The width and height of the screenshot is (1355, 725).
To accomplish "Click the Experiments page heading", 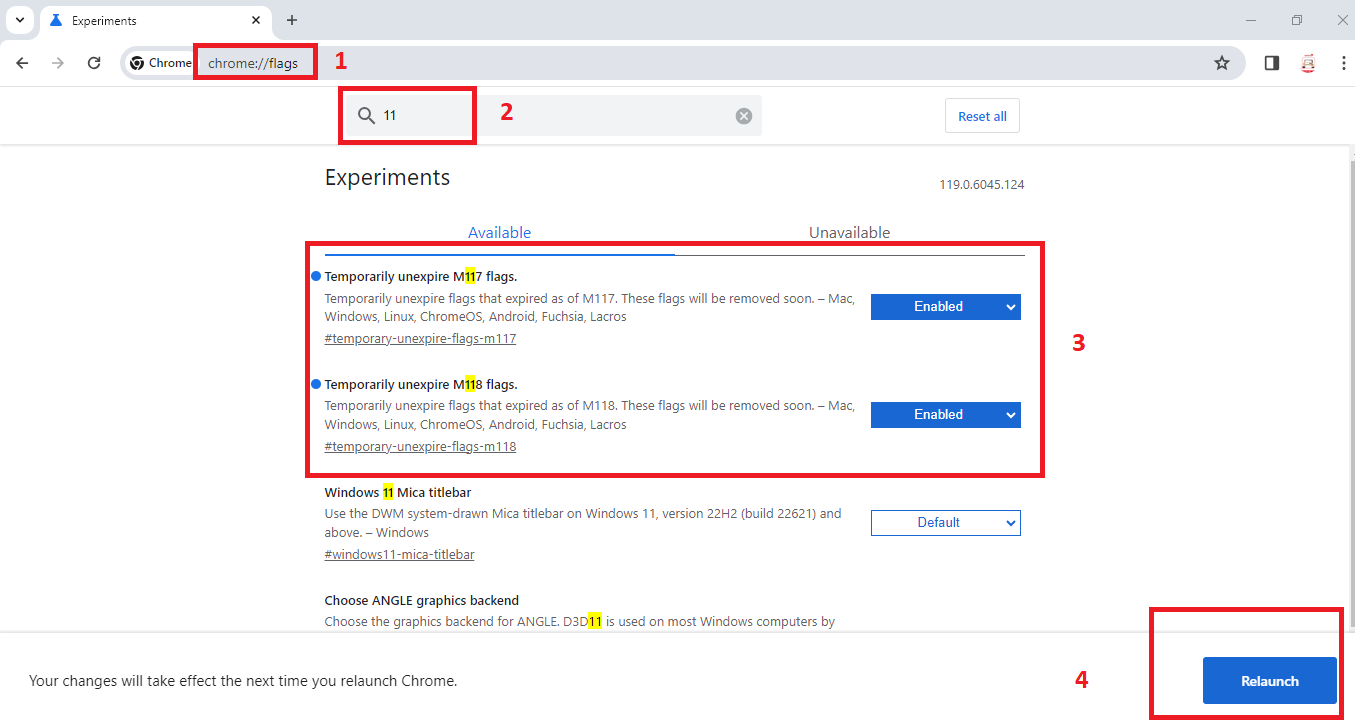I will pos(387,178).
